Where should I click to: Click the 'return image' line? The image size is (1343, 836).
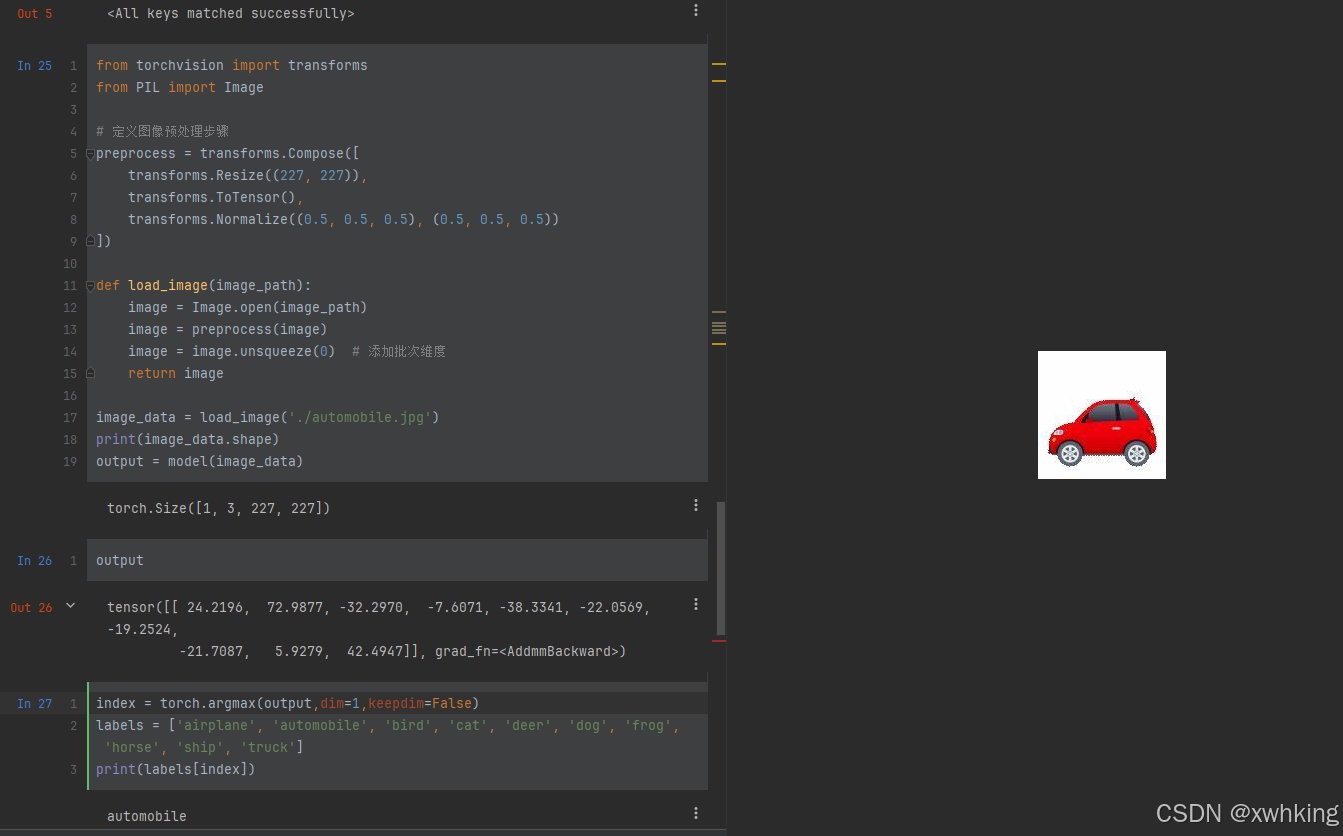(176, 373)
